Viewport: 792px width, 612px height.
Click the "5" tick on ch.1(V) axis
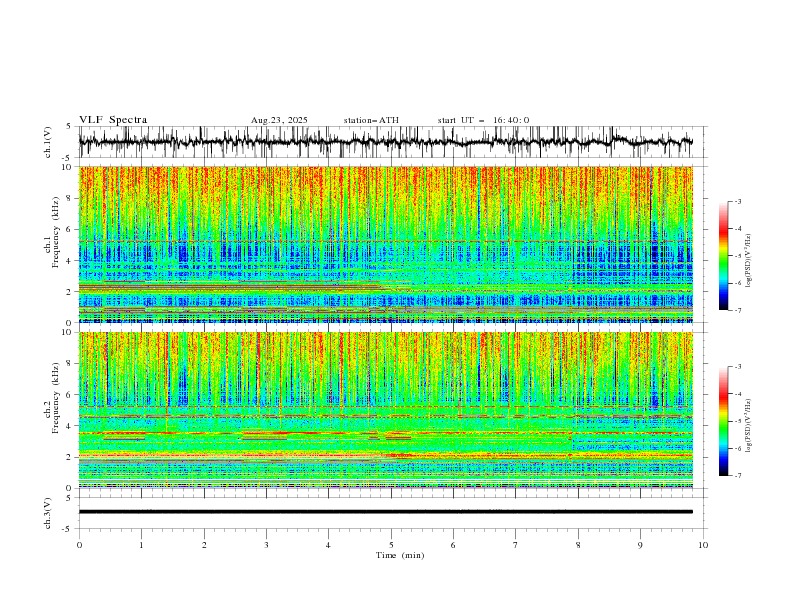[x=69, y=126]
